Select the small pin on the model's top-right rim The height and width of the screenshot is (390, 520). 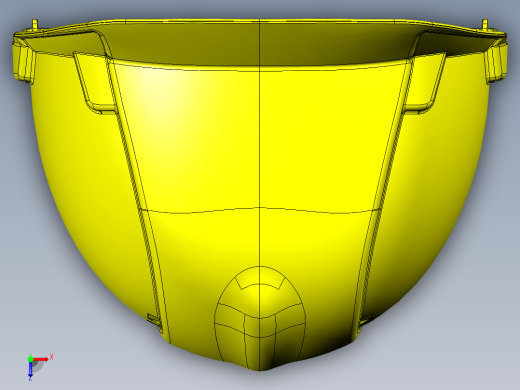point(485,24)
